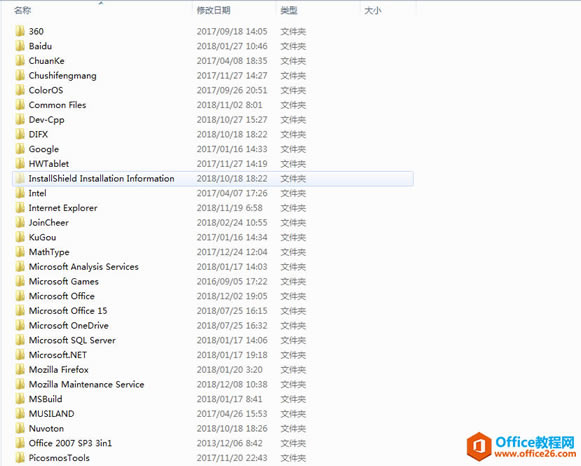
Task: Sort by the 大小 column header
Action: 373,10
